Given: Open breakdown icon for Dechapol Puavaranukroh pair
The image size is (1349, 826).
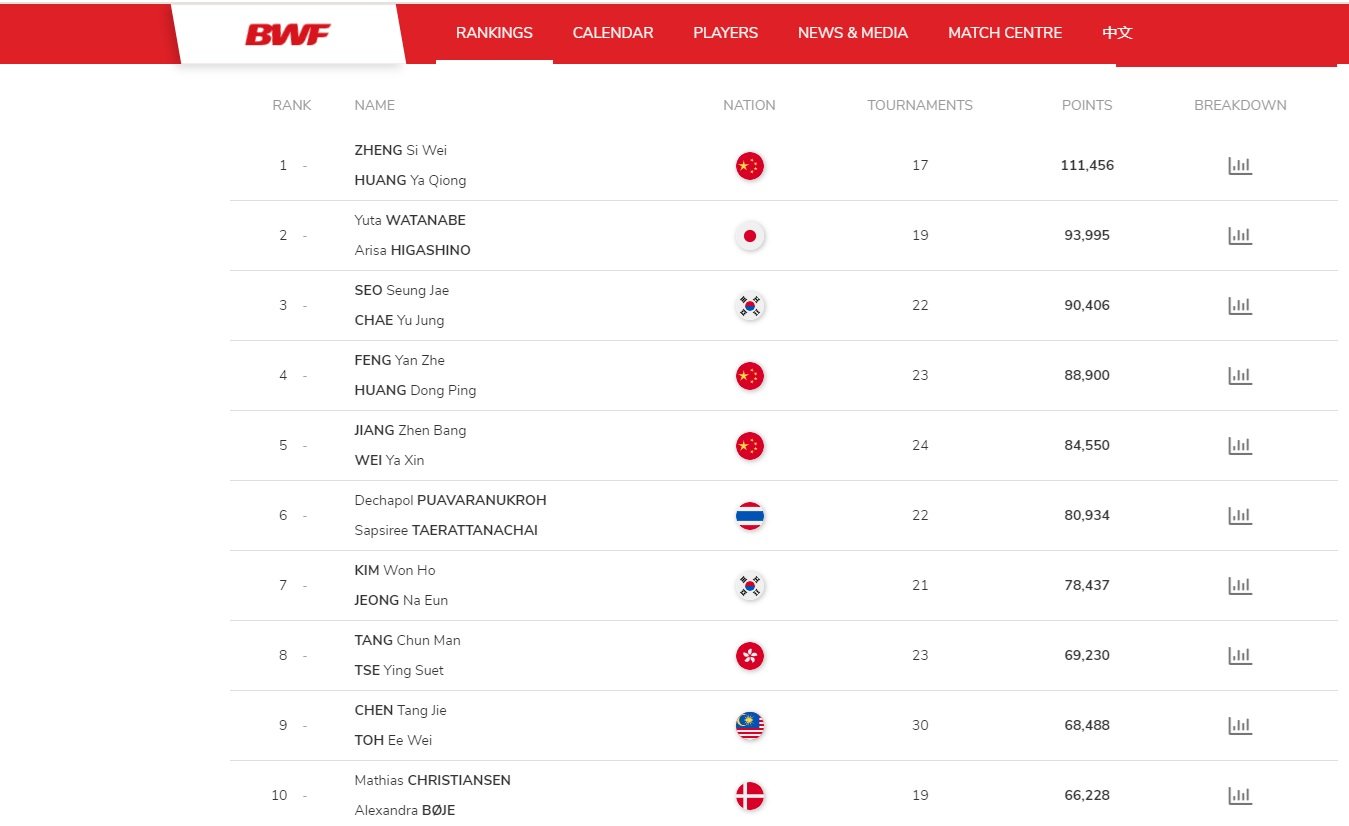Looking at the screenshot, I should pos(1240,516).
